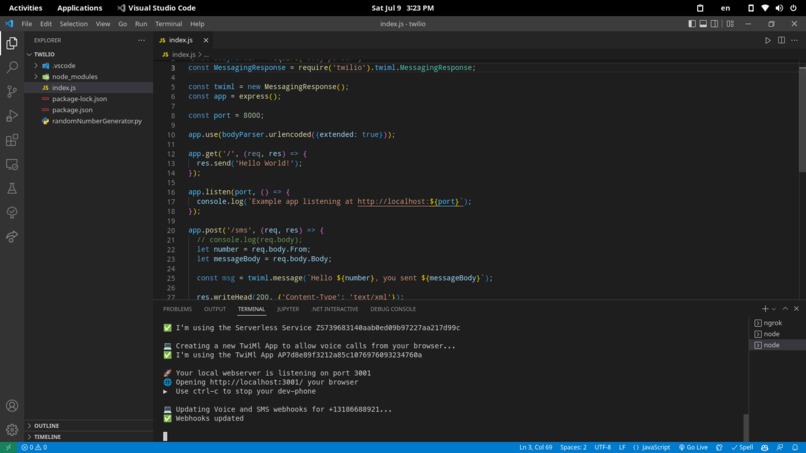The height and width of the screenshot is (453, 806).
Task: Open the Extensions view icon
Action: point(12,140)
